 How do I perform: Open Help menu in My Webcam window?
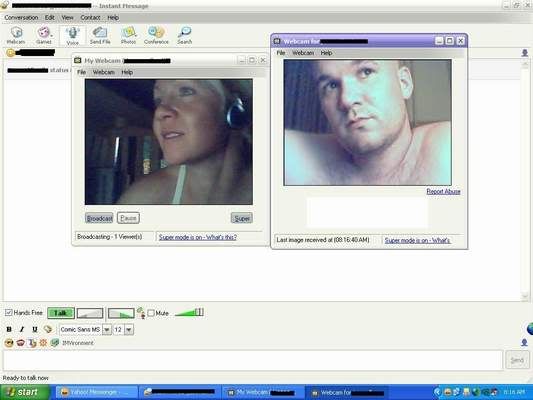(x=127, y=72)
